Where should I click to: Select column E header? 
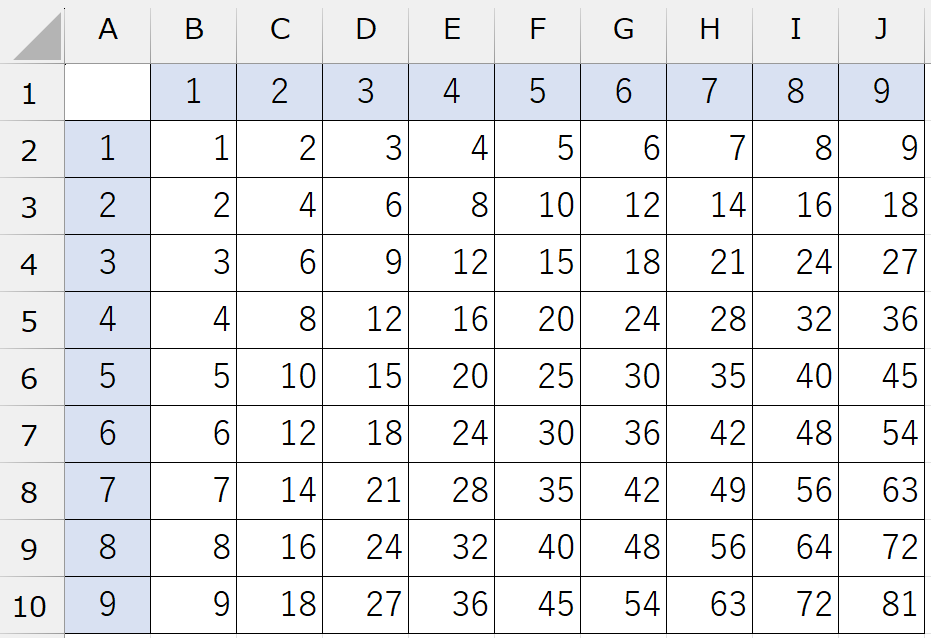[x=452, y=31]
